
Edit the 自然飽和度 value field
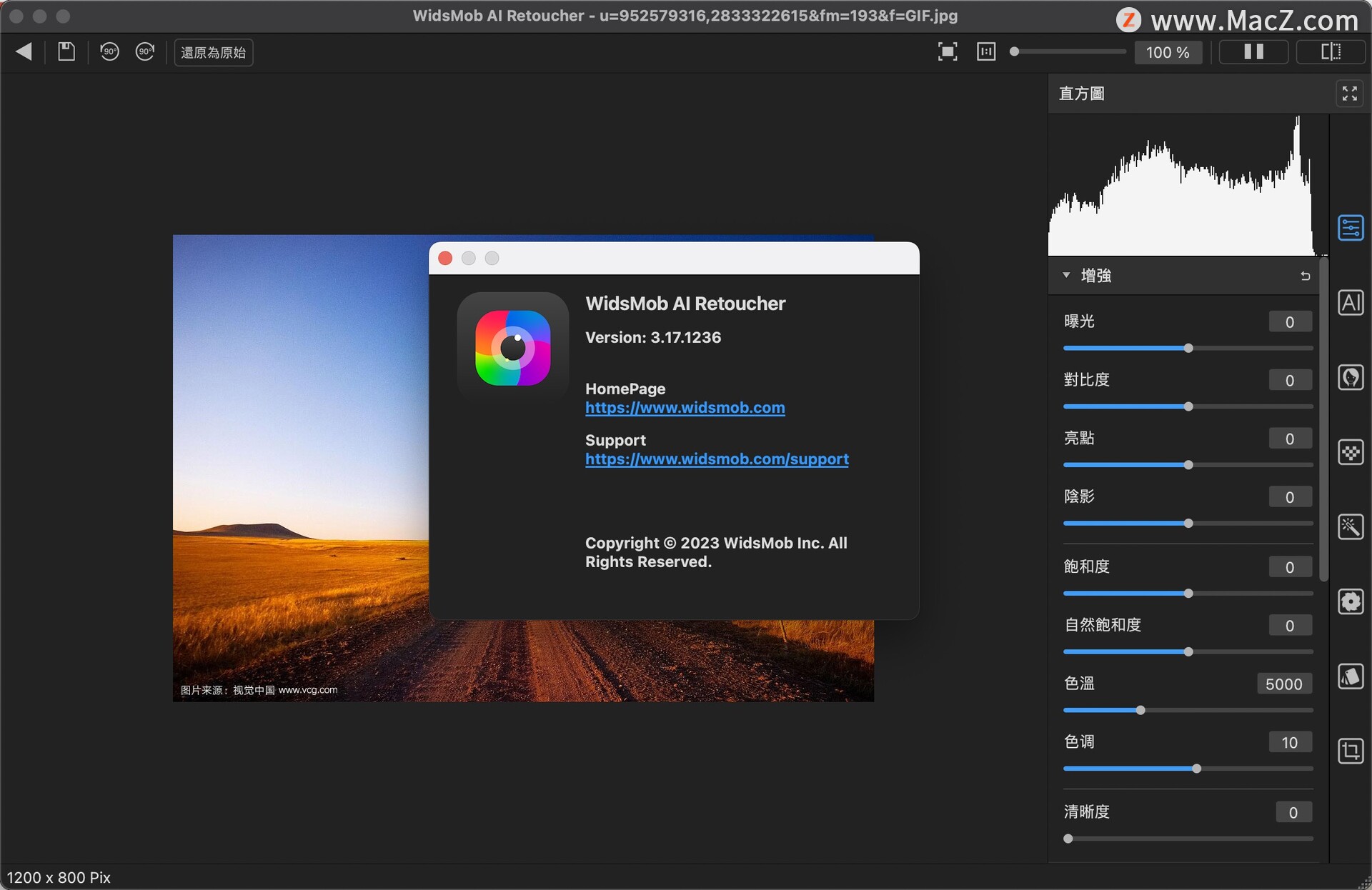1290,626
